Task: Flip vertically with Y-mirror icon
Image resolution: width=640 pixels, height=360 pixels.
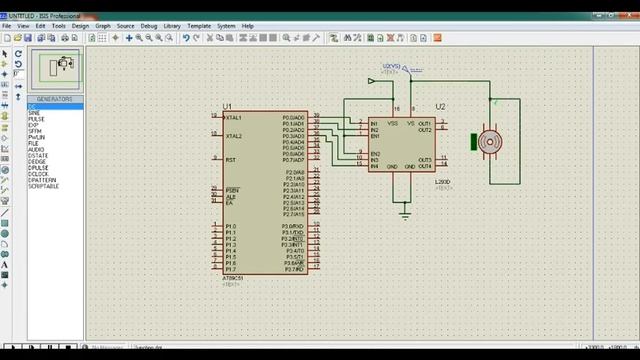Action: (18, 97)
